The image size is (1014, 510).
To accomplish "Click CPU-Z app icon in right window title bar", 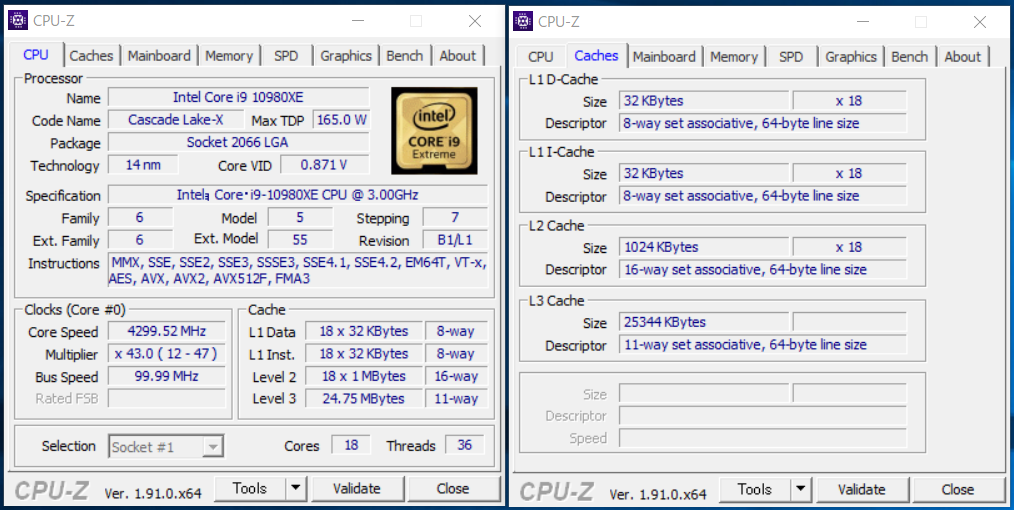I will [x=523, y=21].
